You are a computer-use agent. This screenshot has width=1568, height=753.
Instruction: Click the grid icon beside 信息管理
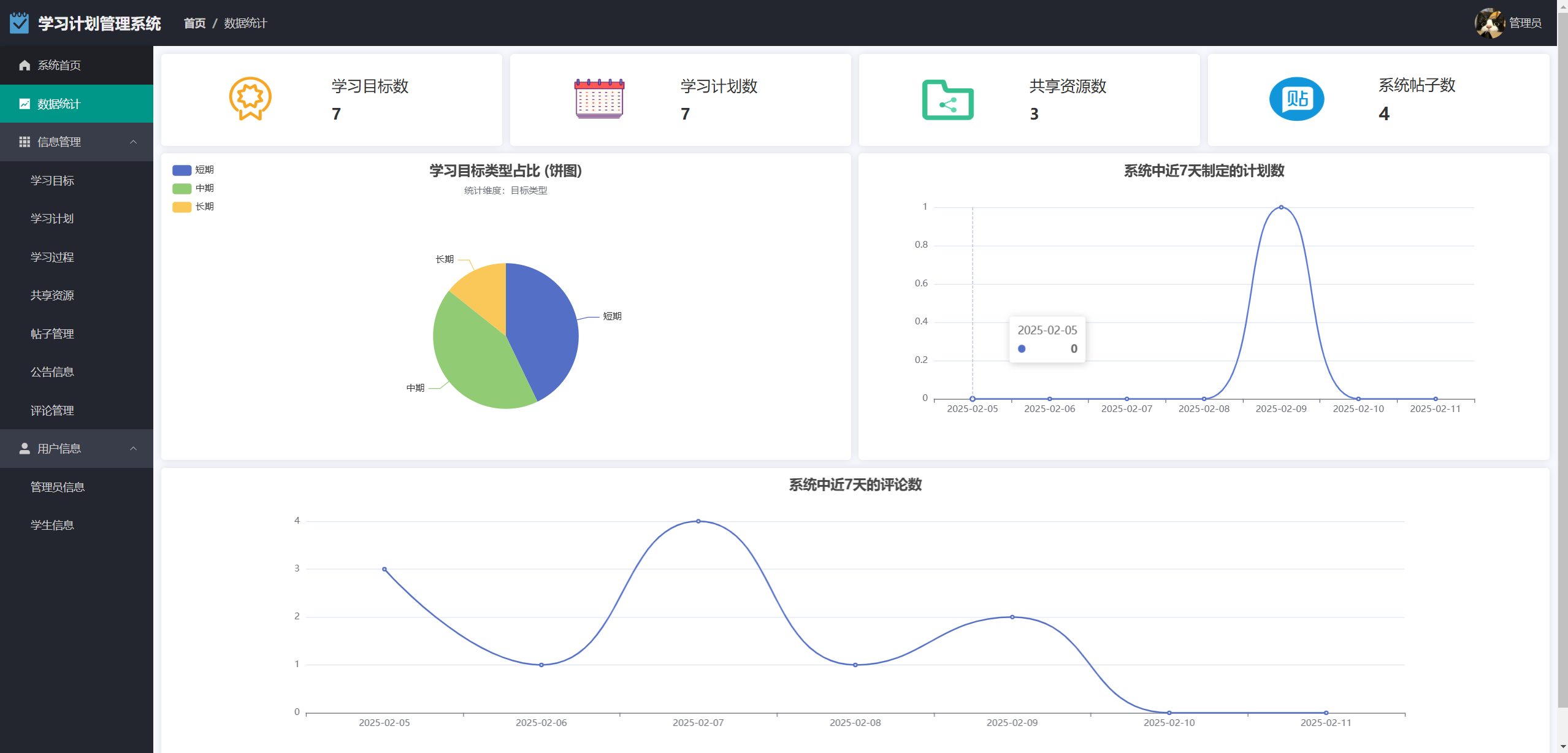click(25, 142)
